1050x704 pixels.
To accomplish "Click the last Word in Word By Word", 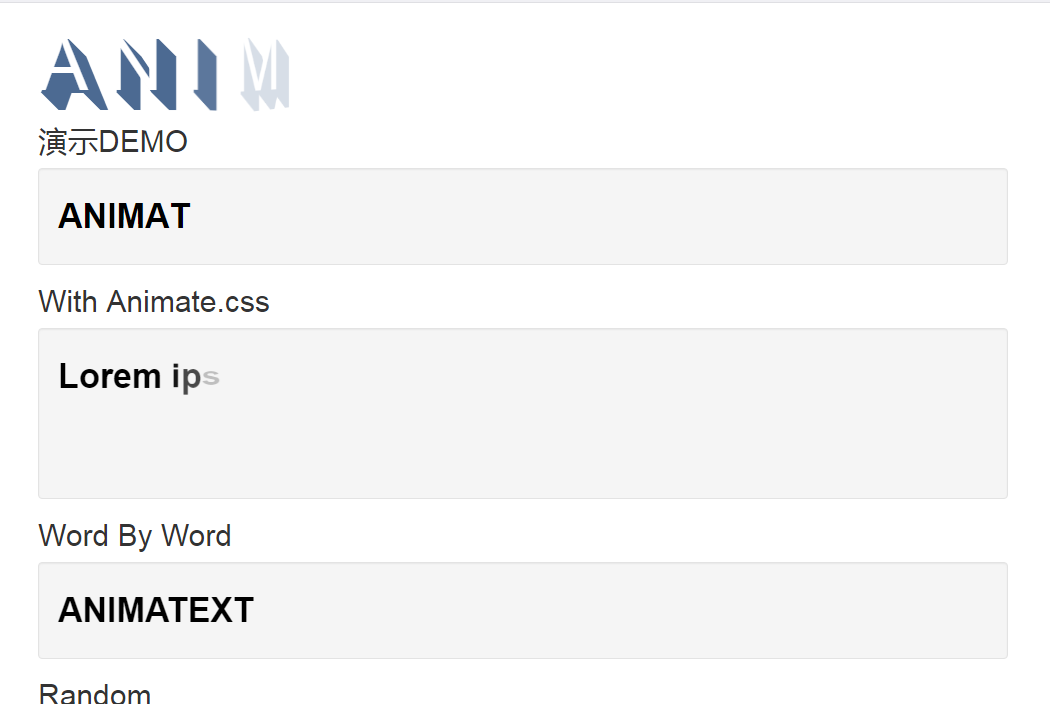I will [196, 536].
